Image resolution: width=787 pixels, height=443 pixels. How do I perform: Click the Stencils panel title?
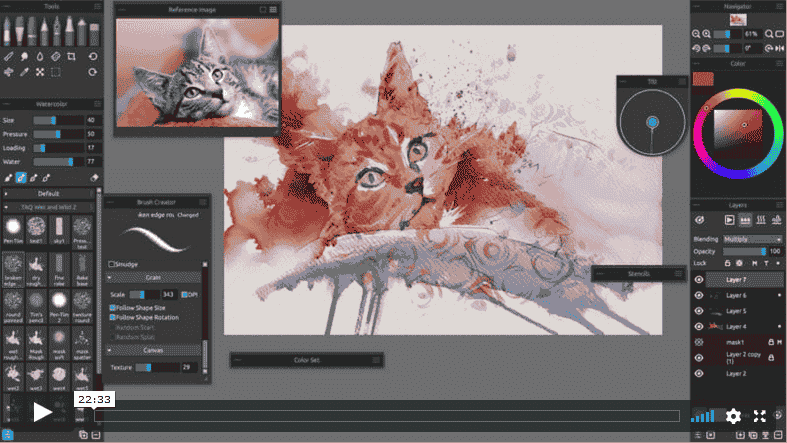click(639, 274)
